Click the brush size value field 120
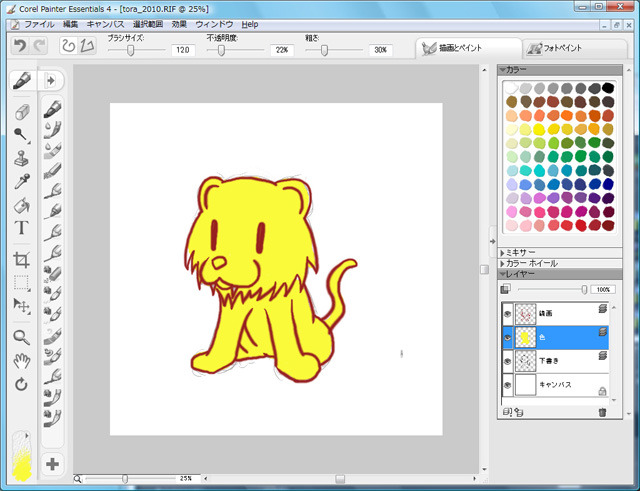The height and width of the screenshot is (491, 640). tap(183, 50)
